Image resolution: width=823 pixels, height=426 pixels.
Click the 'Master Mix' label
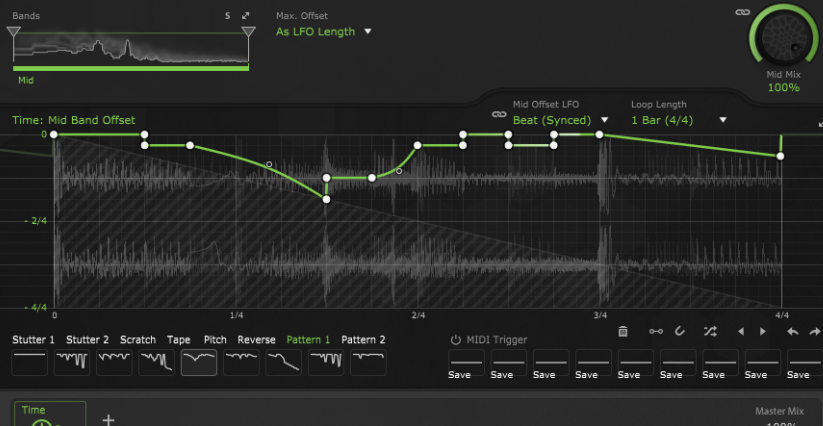click(779, 411)
